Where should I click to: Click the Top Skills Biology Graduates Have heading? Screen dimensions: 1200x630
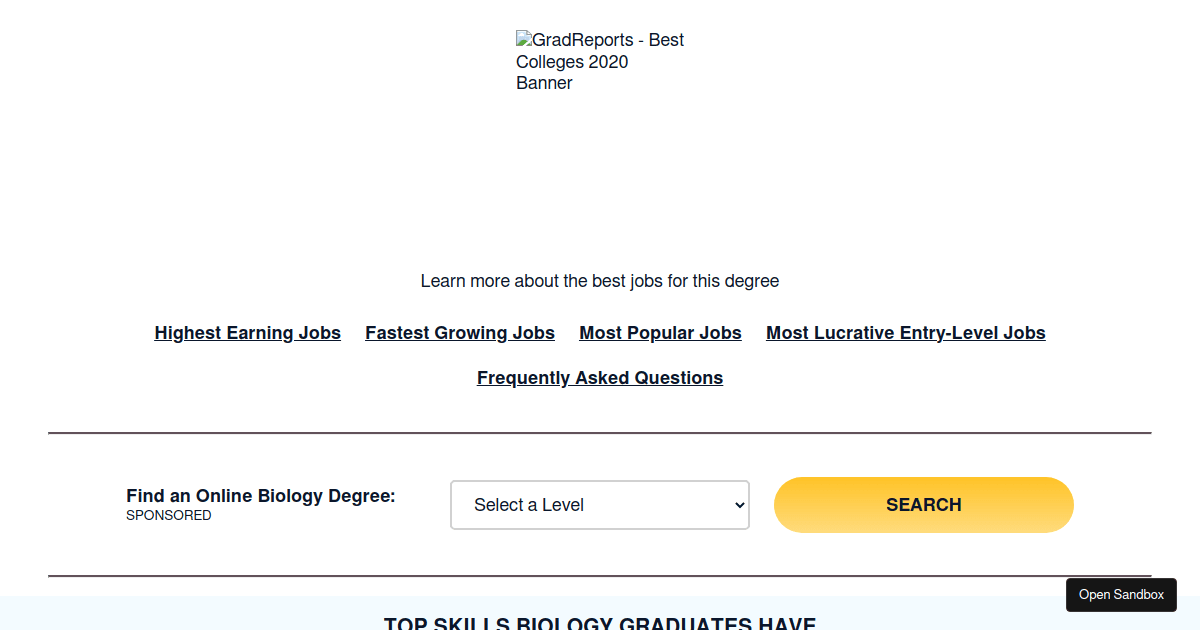click(600, 624)
